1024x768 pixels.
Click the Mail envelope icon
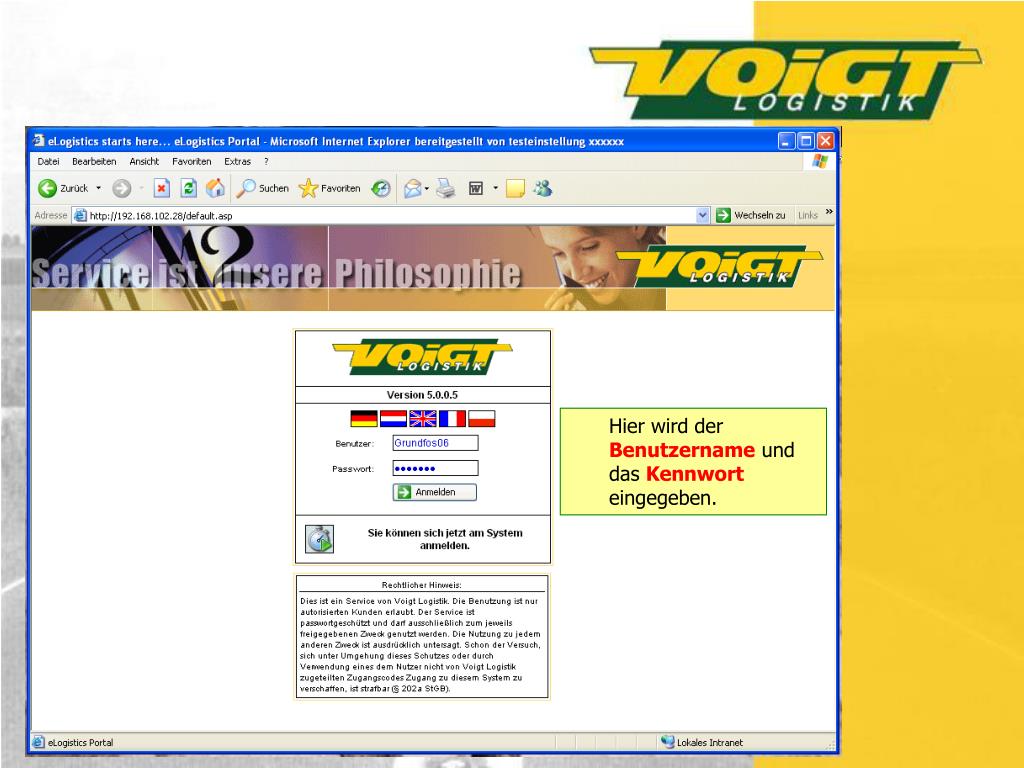pos(412,189)
